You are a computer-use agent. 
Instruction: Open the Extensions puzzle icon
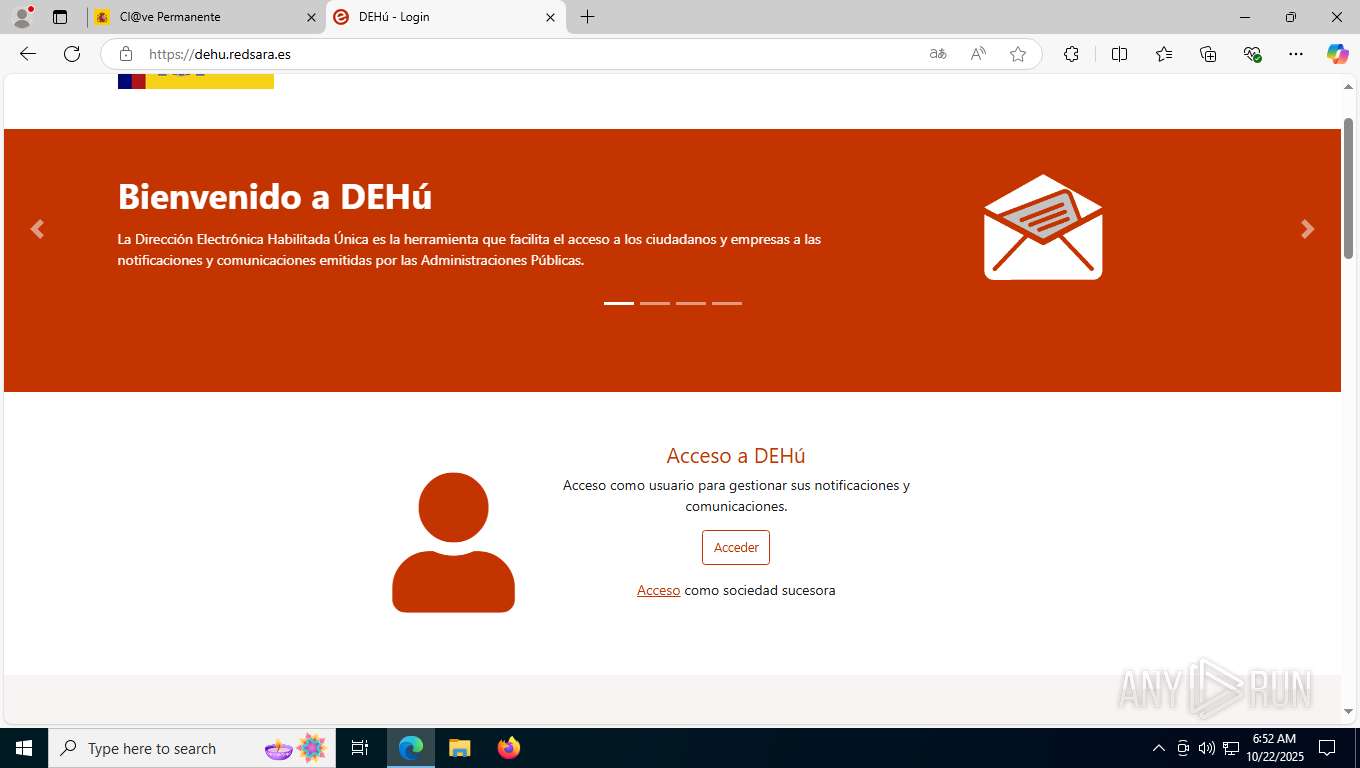[x=1071, y=54]
